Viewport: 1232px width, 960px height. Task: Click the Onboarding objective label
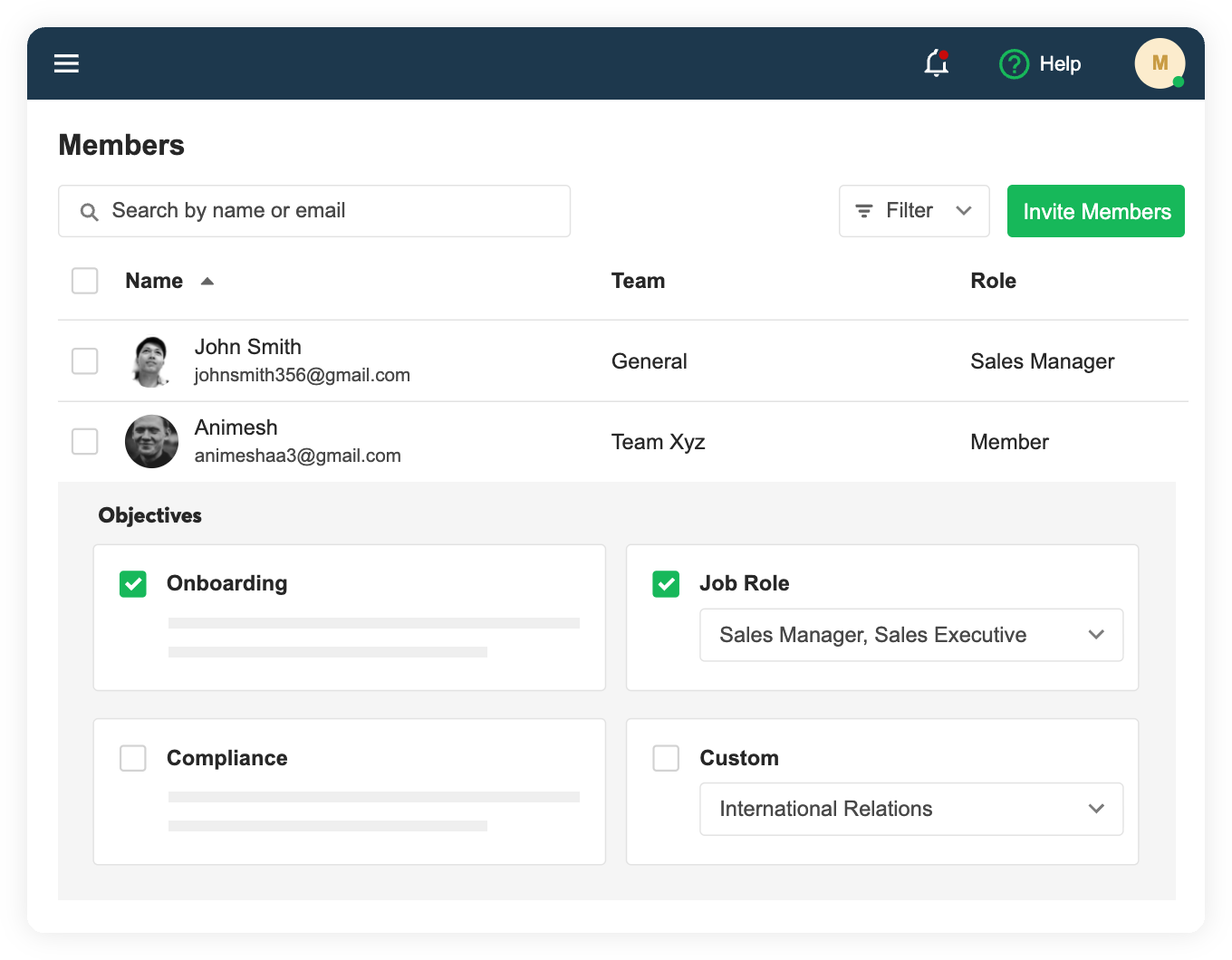pyautogui.click(x=227, y=583)
